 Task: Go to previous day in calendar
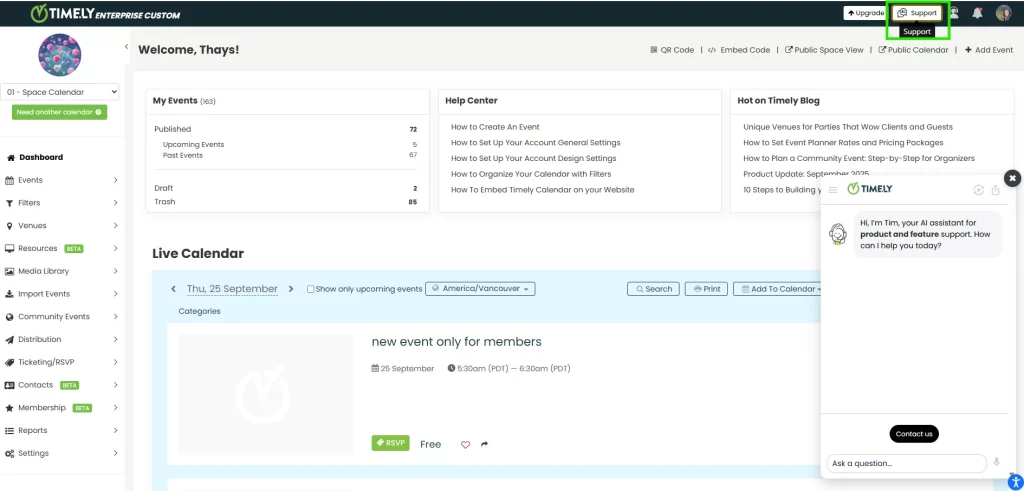click(173, 289)
